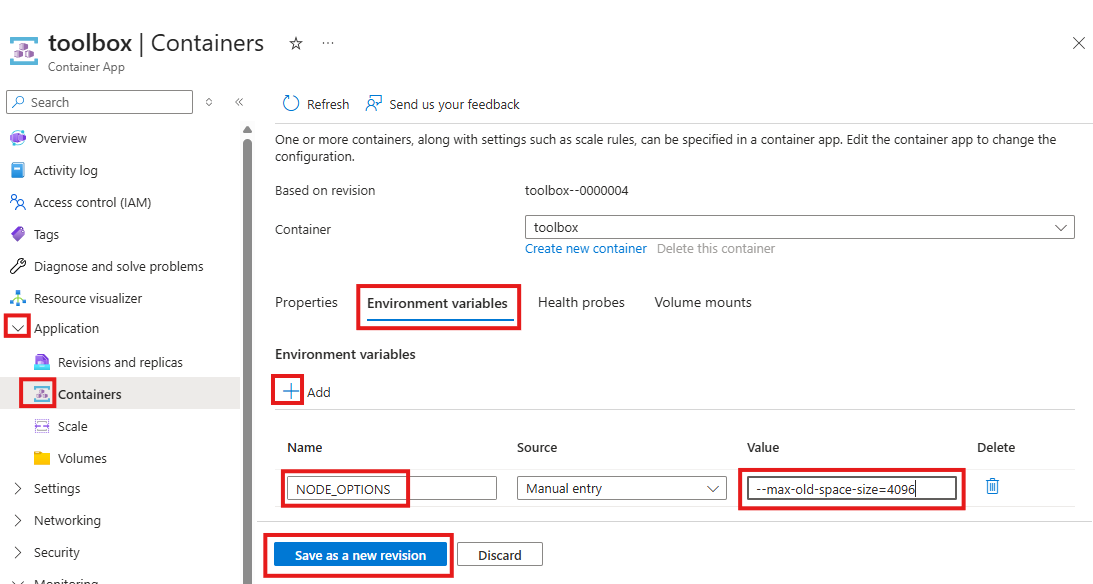The height and width of the screenshot is (584, 1093).
Task: Click the Refresh icon in toolbar
Action: click(291, 104)
